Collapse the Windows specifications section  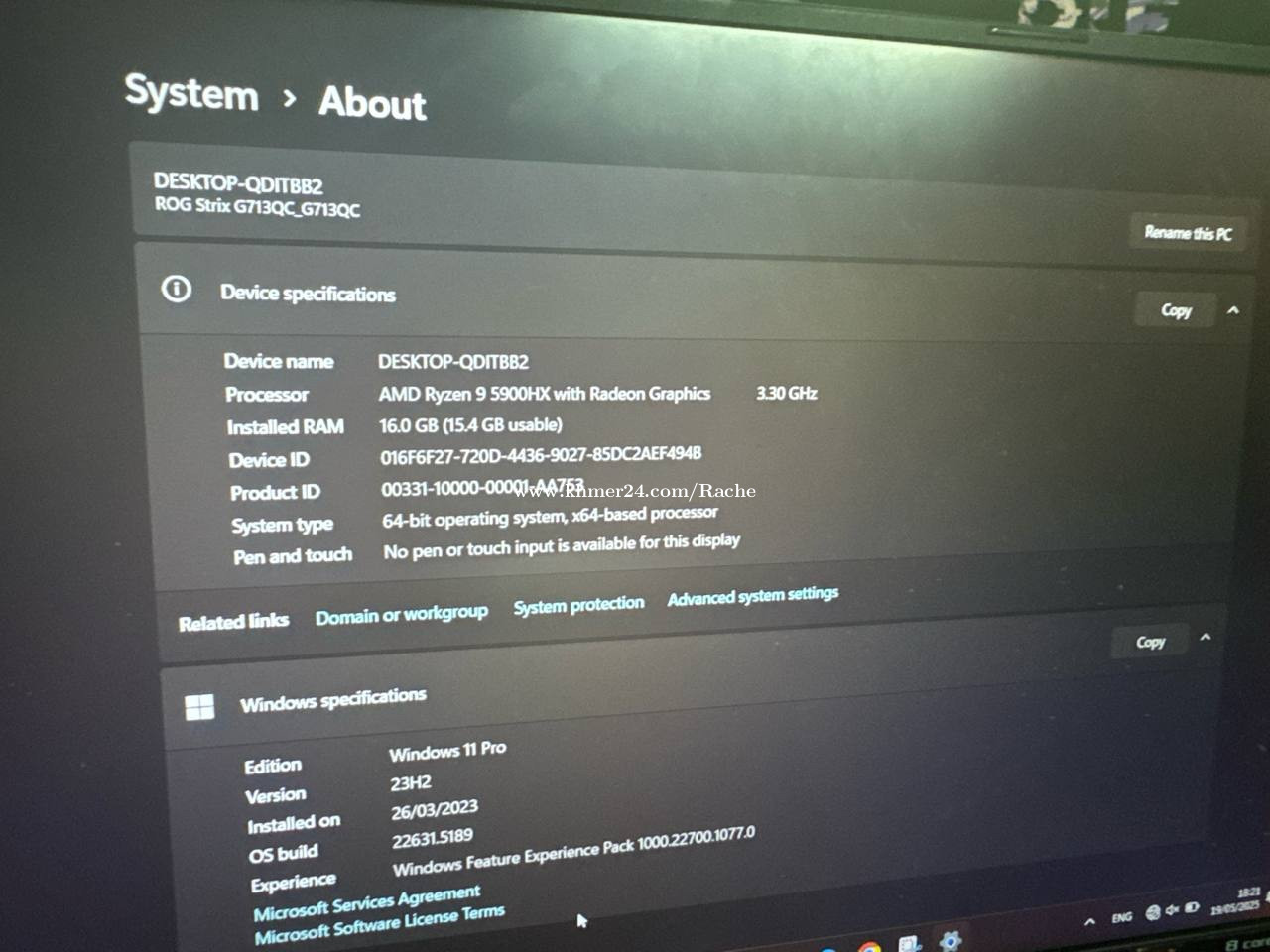click(1206, 637)
